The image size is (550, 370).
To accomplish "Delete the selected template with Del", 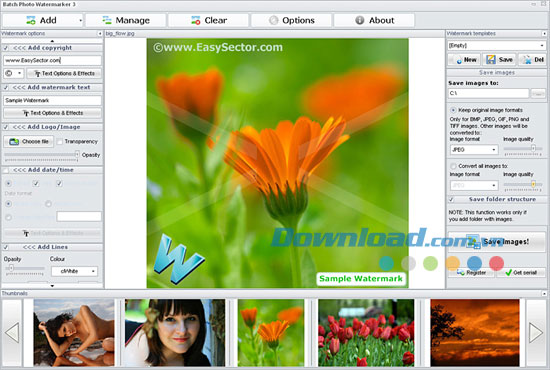I will 532,60.
